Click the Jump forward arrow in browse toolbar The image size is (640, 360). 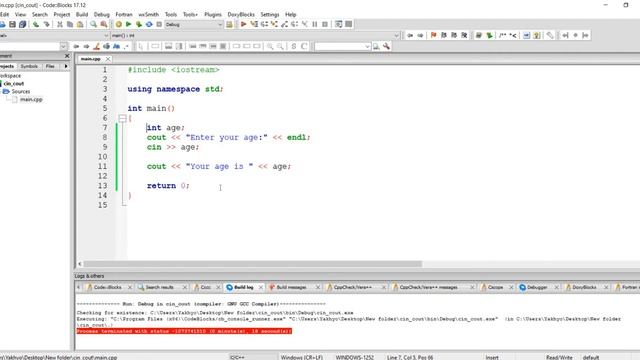pos(420,36)
